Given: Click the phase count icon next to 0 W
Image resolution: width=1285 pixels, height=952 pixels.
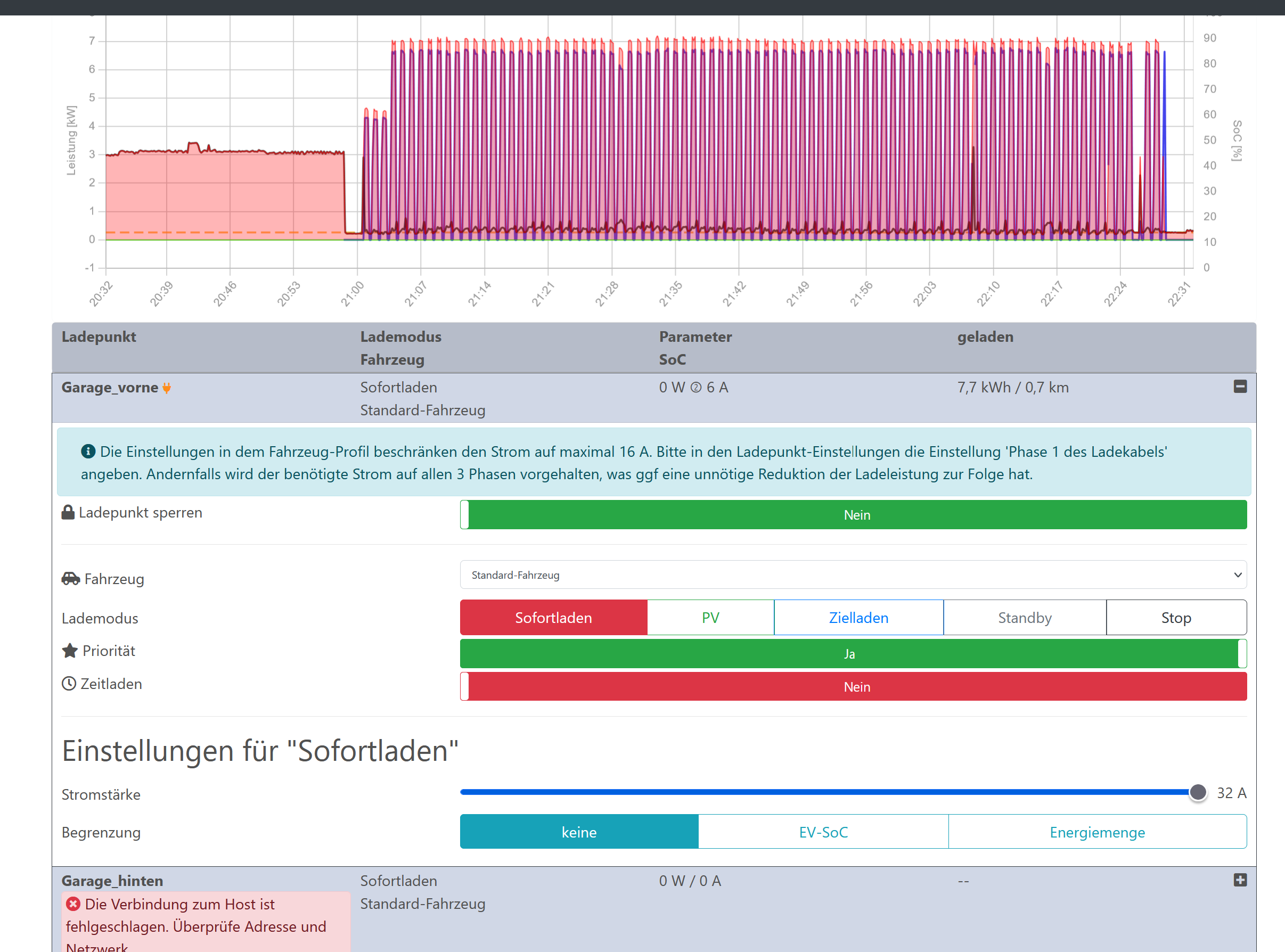Looking at the screenshot, I should click(x=696, y=388).
